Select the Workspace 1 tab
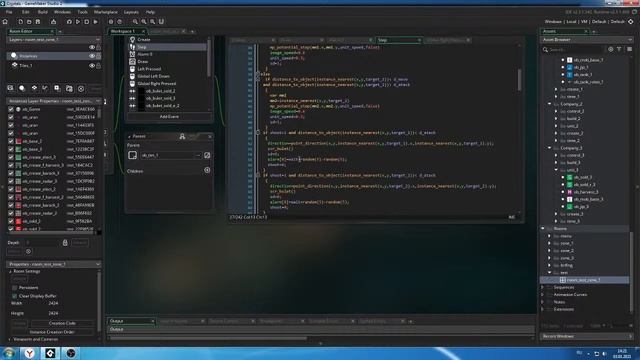 (x=127, y=31)
